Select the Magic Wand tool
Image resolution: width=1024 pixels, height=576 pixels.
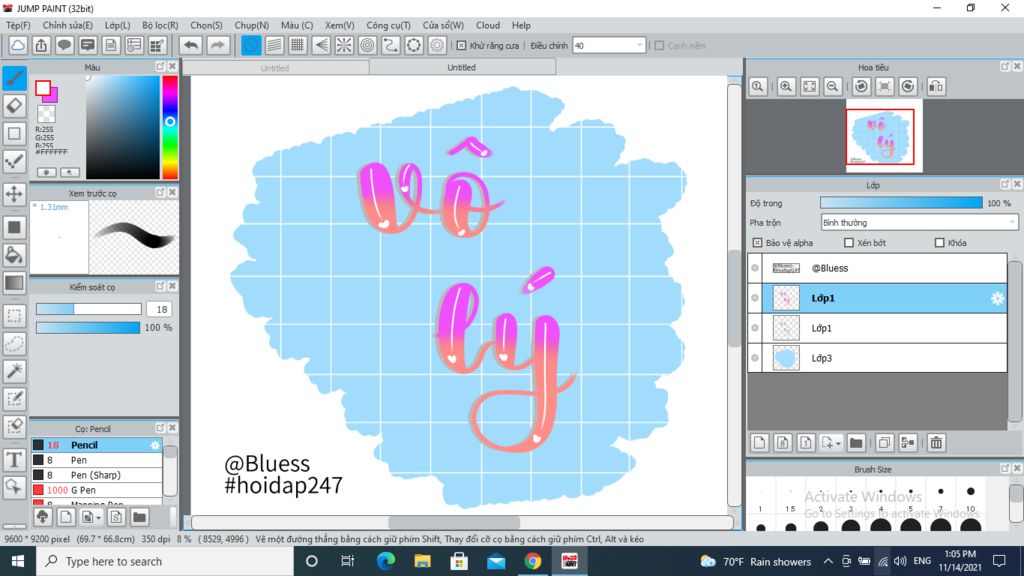pyautogui.click(x=14, y=371)
